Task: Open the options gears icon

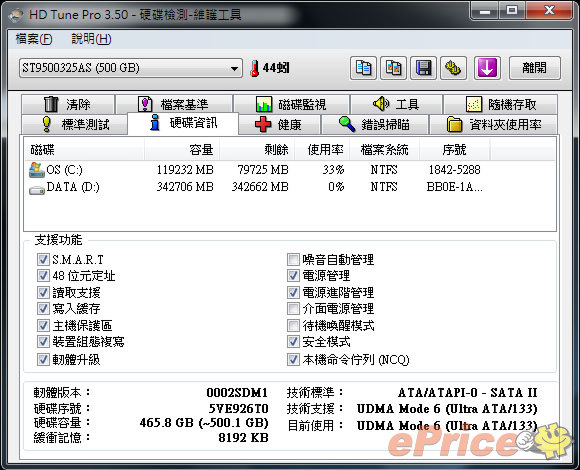Action: (453, 68)
